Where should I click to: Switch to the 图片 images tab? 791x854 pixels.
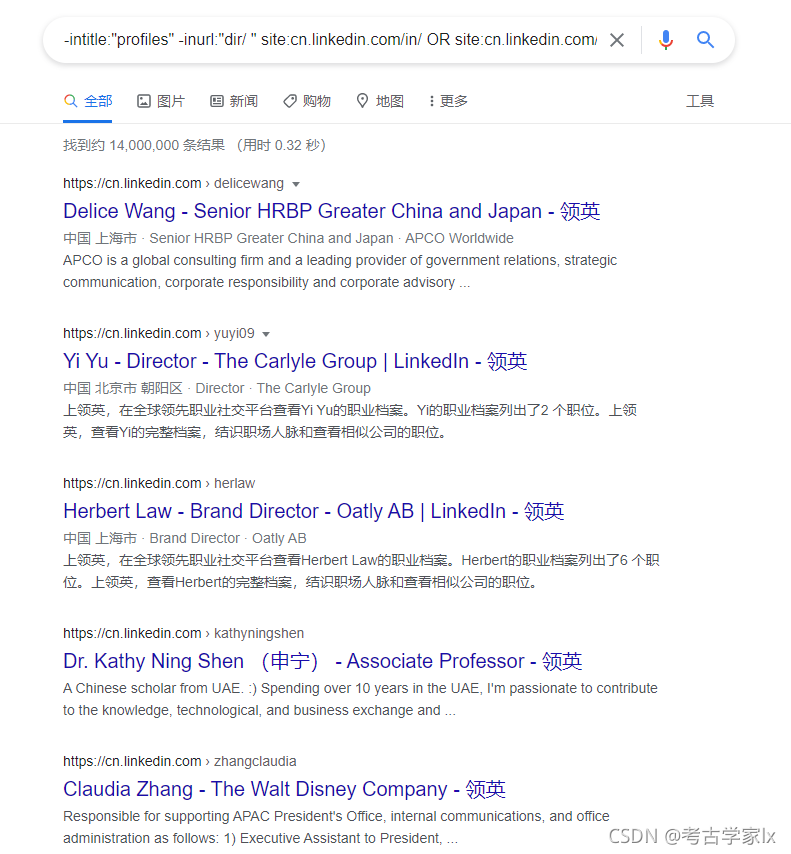pyautogui.click(x=161, y=101)
